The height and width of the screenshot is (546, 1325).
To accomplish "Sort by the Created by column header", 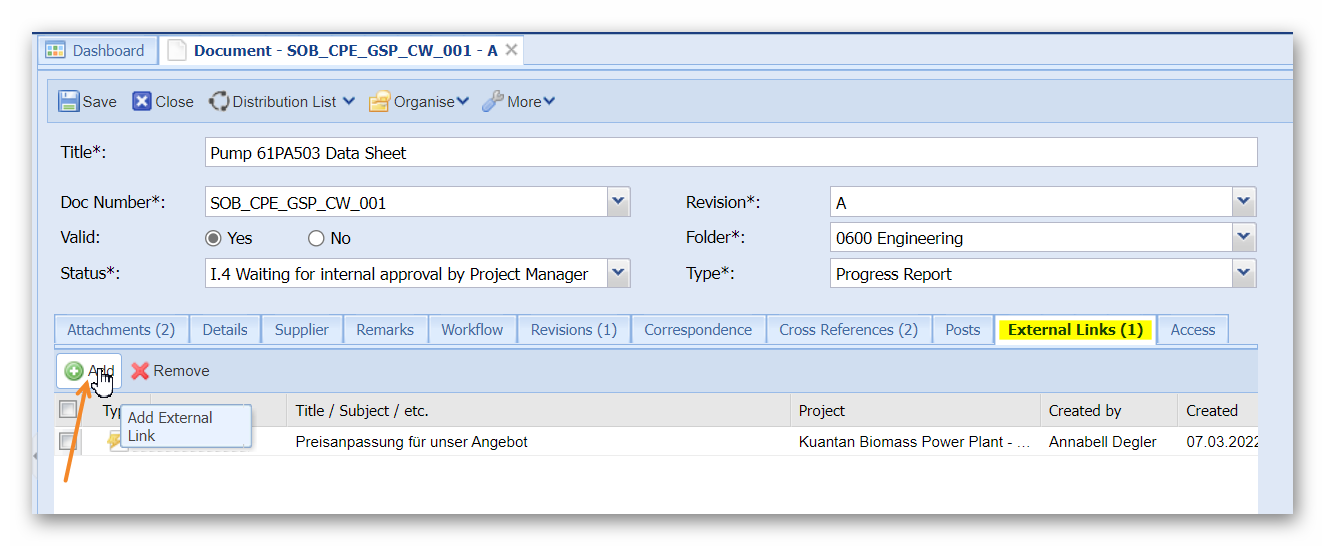I will click(1085, 410).
